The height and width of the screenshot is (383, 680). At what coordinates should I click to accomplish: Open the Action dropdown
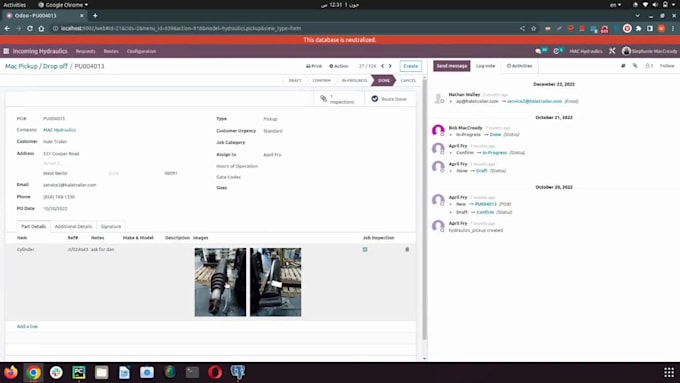coord(339,66)
